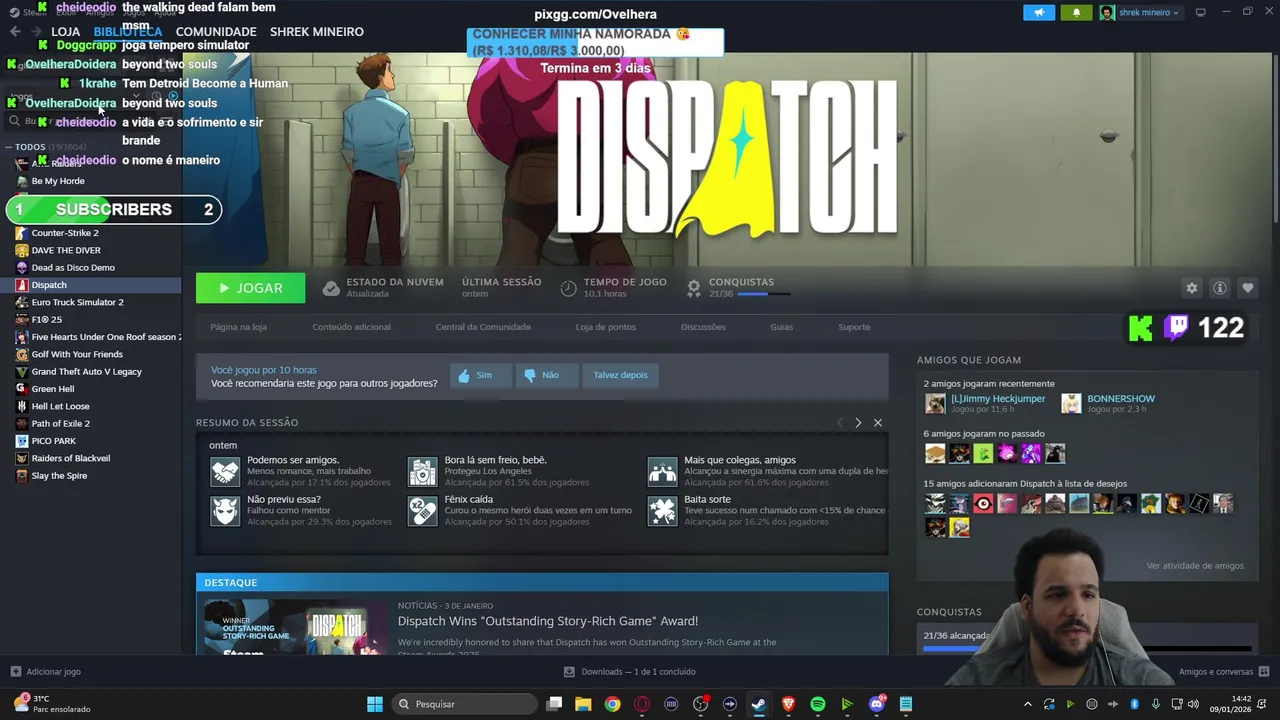
Task: Open Loja de pontos tab
Action: [605, 327]
